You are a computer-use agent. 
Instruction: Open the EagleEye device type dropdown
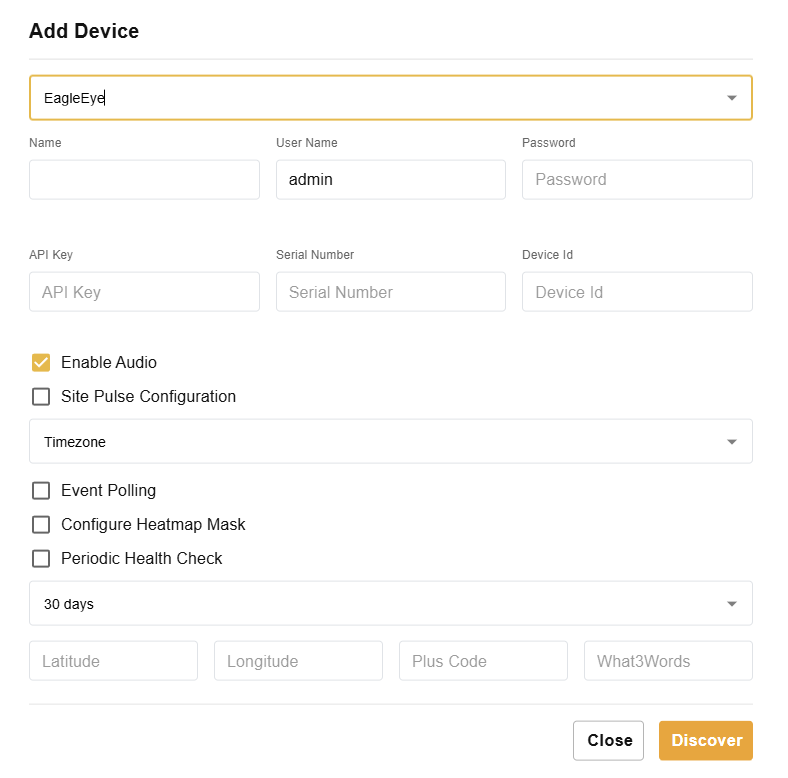tap(390, 98)
